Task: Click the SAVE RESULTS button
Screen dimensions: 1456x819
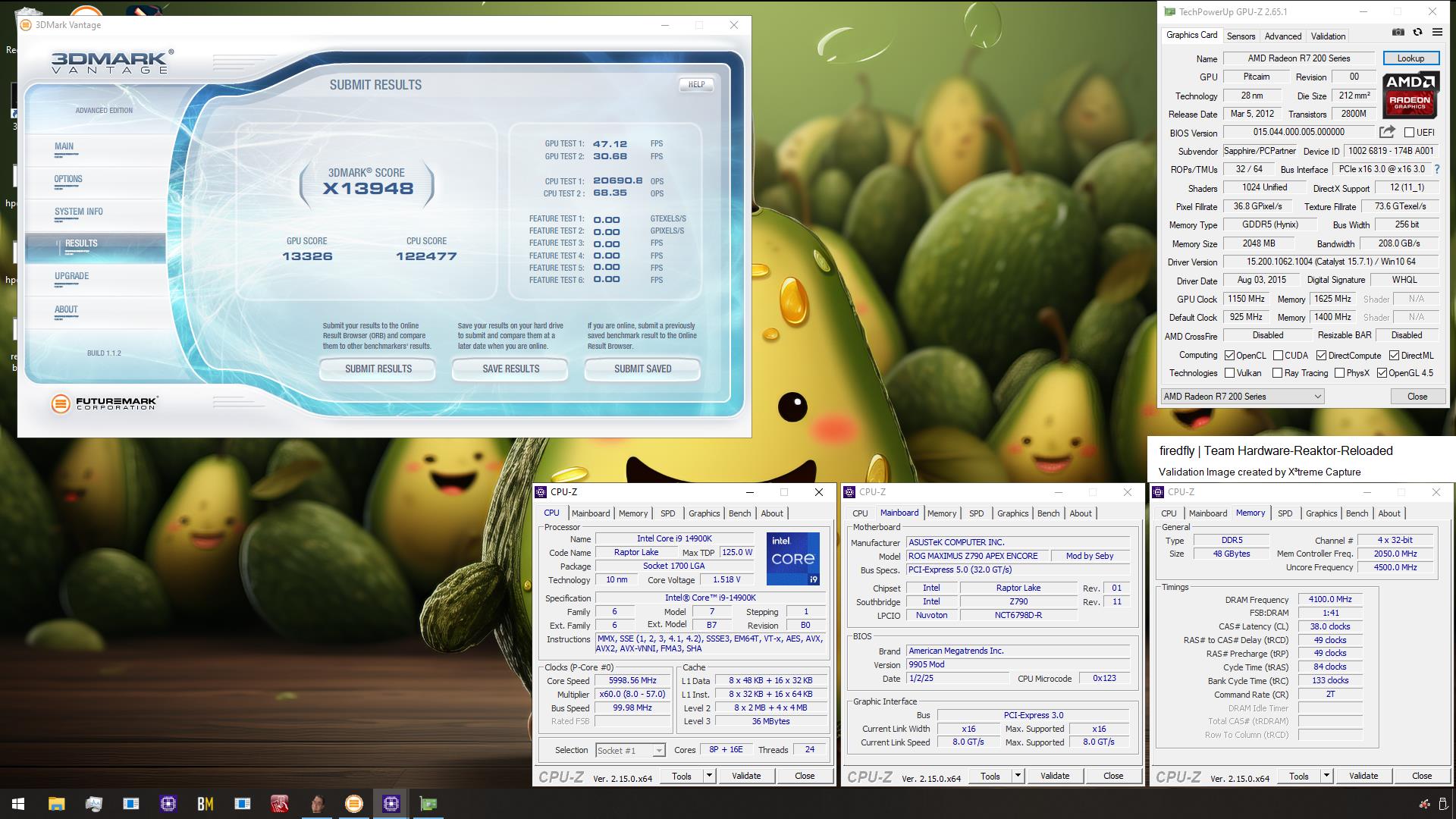Action: pyautogui.click(x=510, y=369)
